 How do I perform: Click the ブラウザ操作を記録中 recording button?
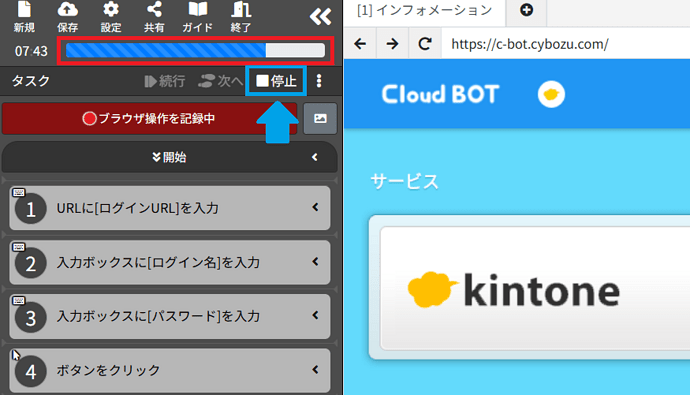click(x=149, y=118)
